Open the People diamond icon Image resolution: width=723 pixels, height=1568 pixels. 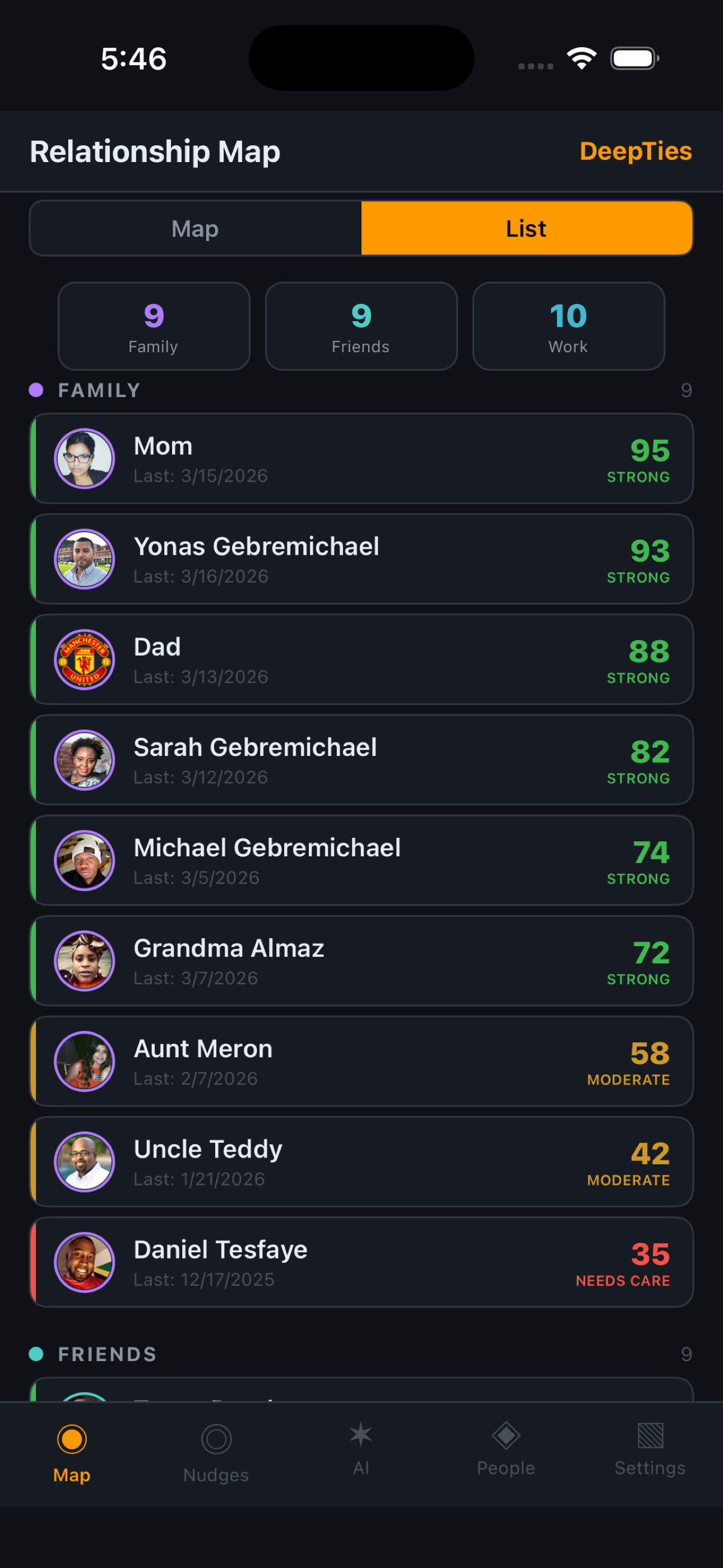tap(506, 1435)
